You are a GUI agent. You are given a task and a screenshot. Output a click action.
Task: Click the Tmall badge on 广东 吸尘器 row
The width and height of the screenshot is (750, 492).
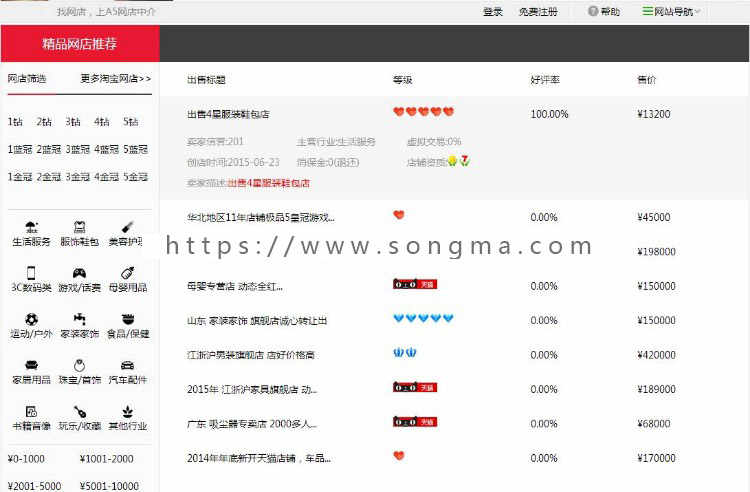tap(415, 422)
